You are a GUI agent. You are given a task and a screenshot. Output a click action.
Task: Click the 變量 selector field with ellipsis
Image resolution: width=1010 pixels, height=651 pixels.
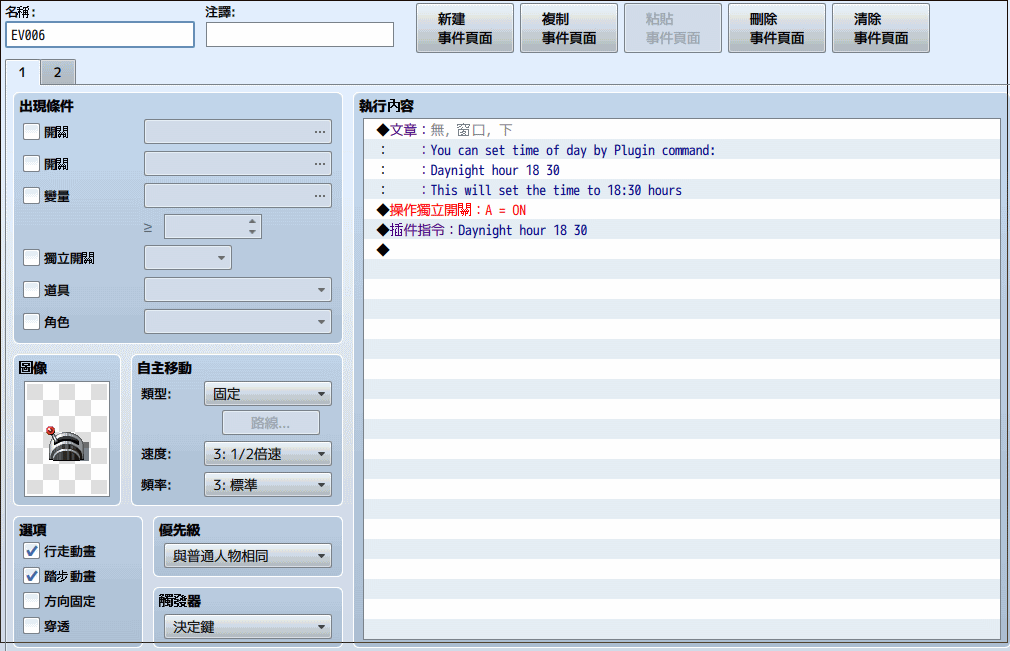[238, 195]
